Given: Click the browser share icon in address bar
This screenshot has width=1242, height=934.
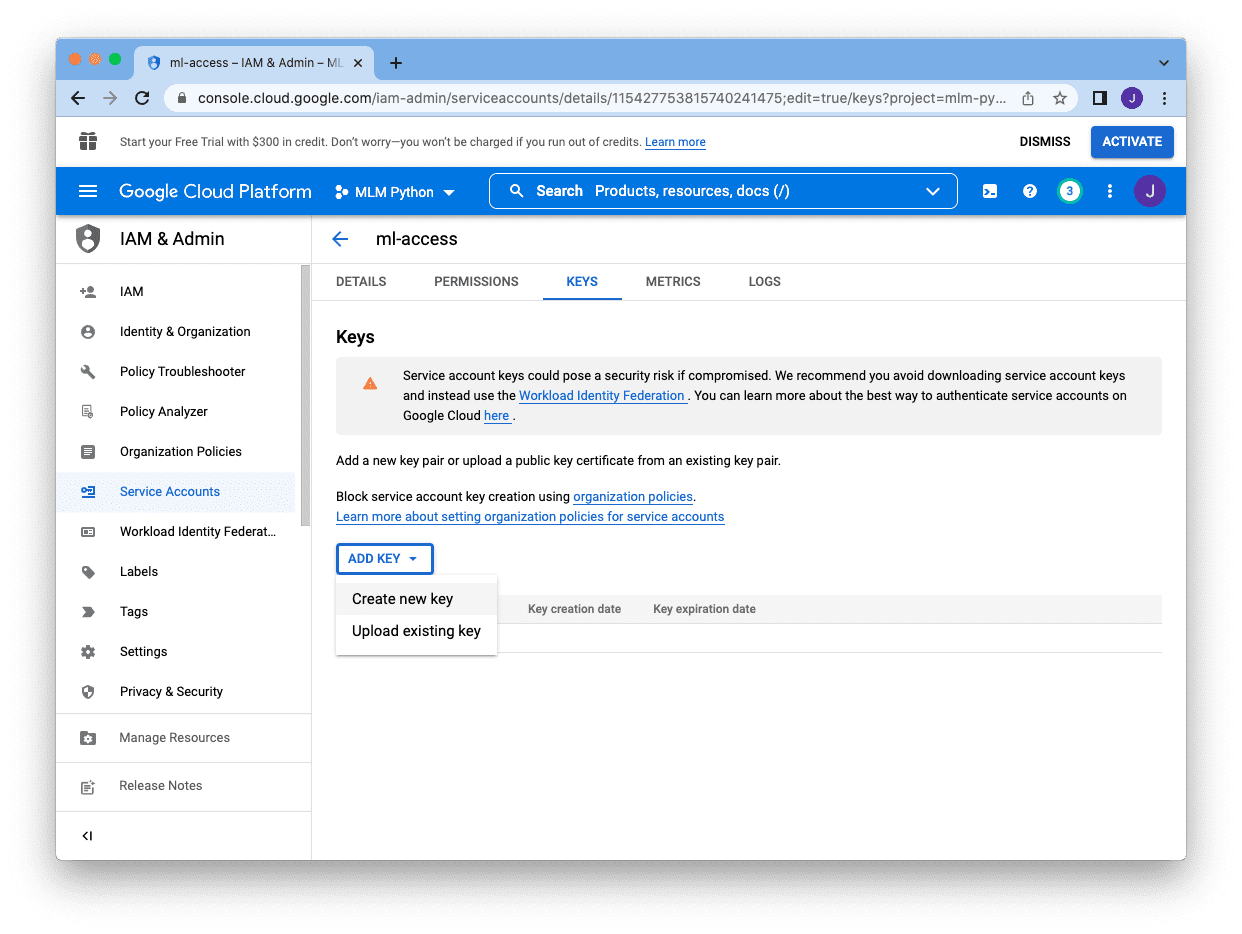Looking at the screenshot, I should click(1028, 98).
